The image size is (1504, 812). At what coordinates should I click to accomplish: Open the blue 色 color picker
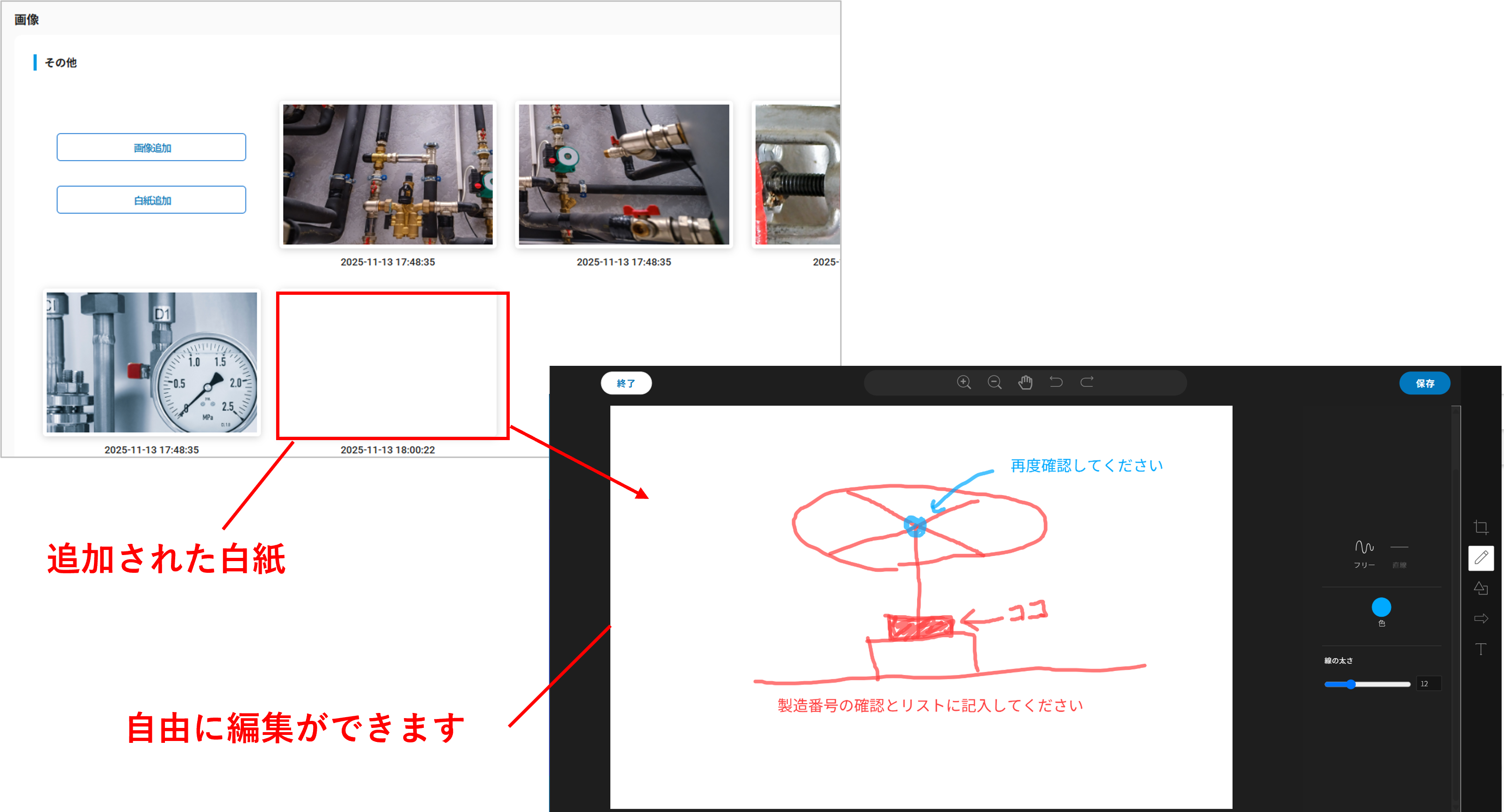click(x=1381, y=607)
